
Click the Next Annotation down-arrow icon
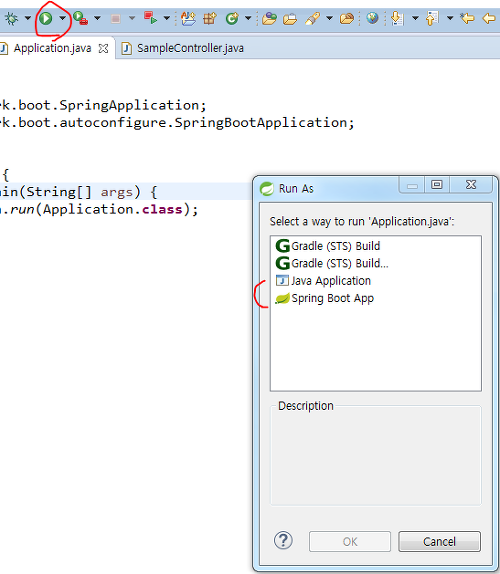pyautogui.click(x=397, y=18)
